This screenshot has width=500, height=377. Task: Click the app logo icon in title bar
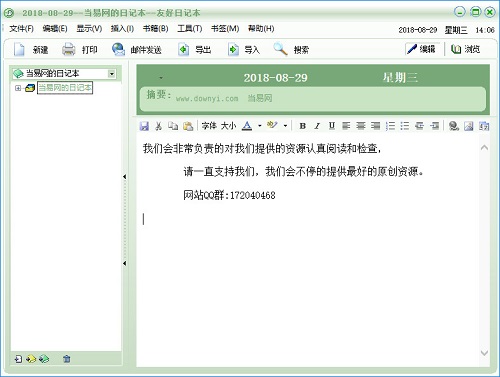[9, 13]
